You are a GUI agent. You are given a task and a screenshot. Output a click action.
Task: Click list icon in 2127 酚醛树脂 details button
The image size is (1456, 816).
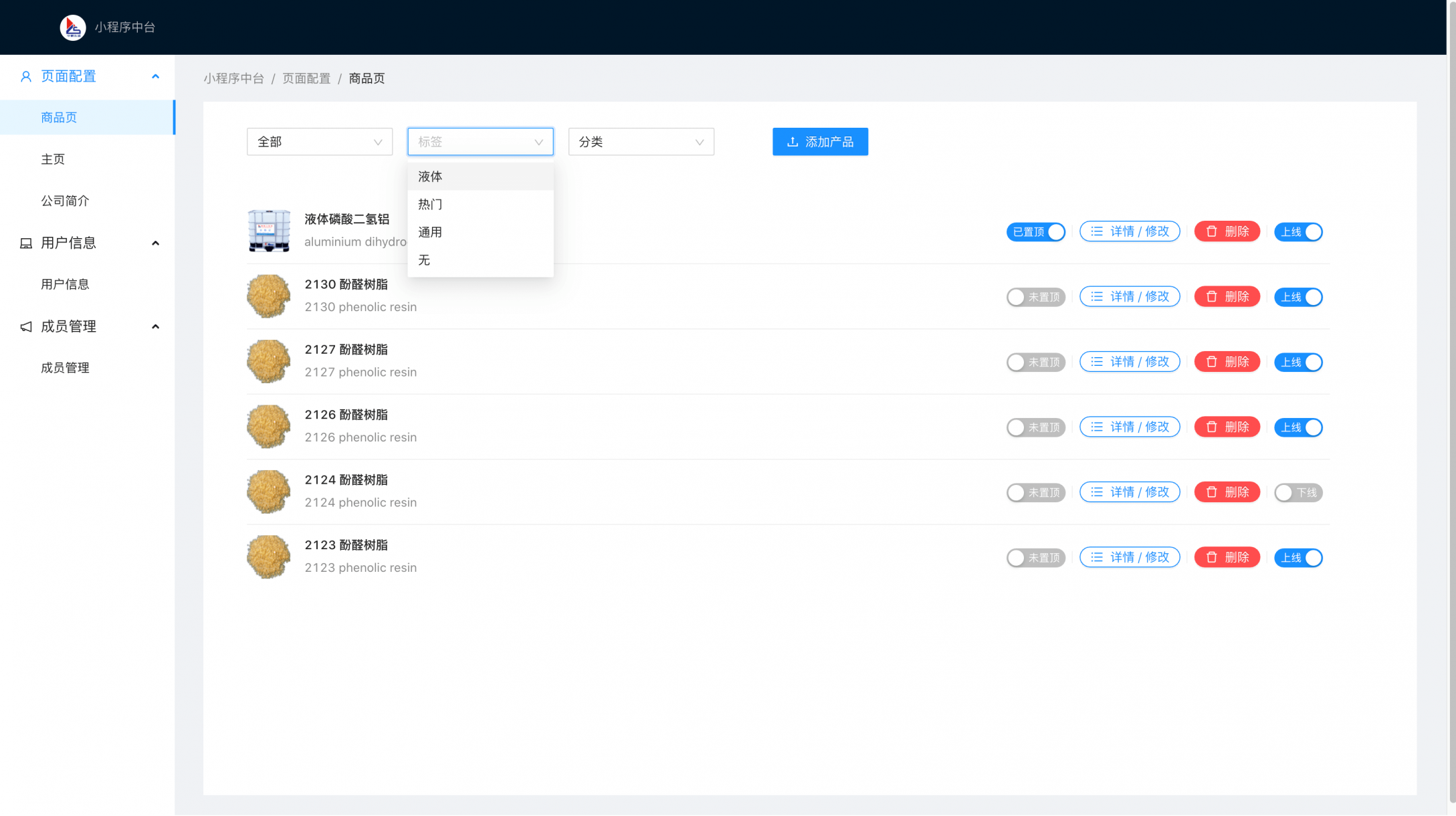click(1097, 362)
